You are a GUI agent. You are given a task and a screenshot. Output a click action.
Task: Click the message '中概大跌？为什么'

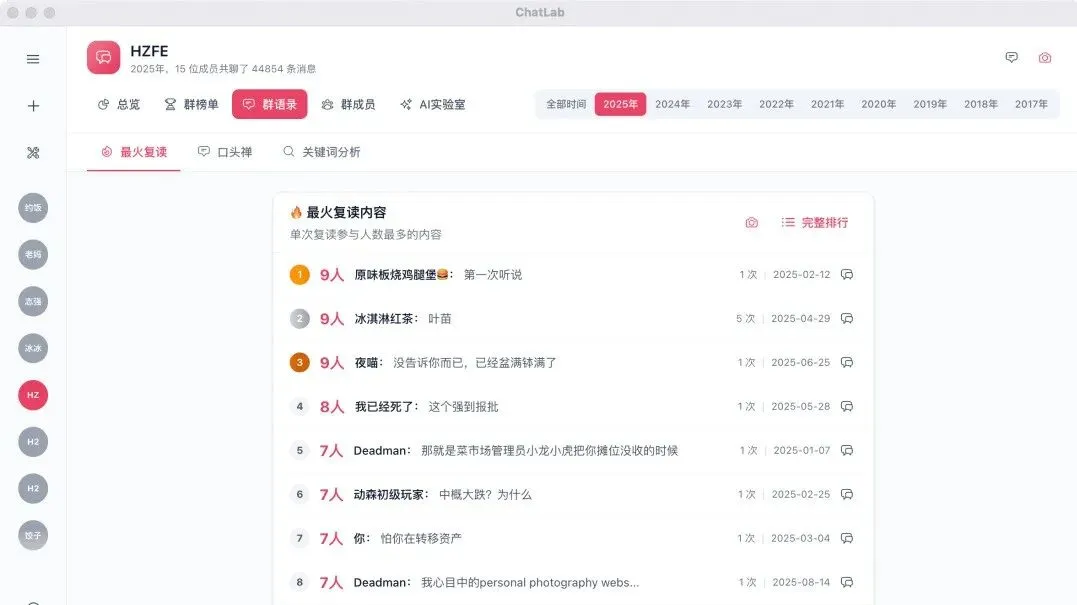pyautogui.click(x=485, y=494)
